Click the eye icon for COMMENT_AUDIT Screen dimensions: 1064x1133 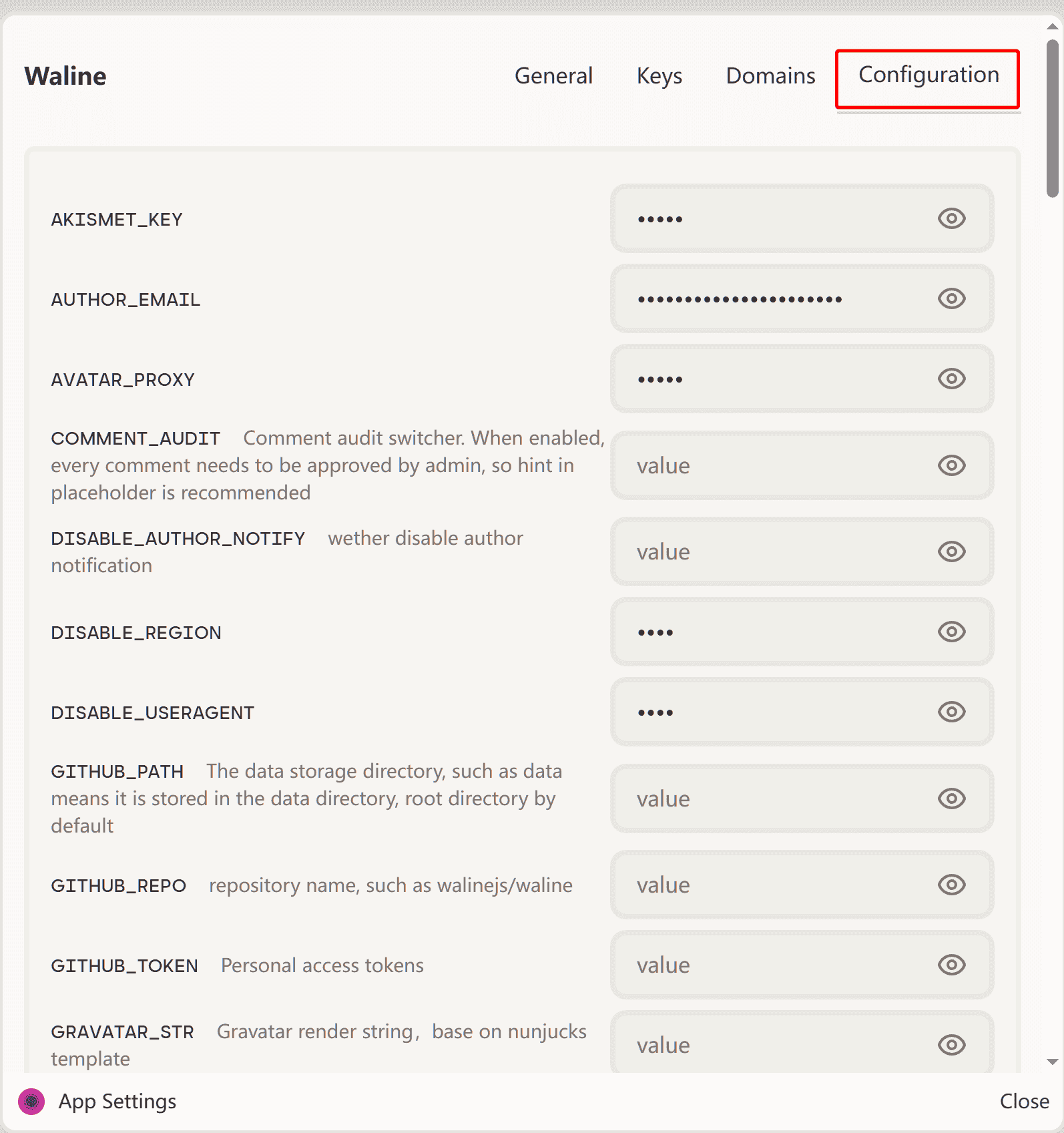pyautogui.click(x=951, y=465)
